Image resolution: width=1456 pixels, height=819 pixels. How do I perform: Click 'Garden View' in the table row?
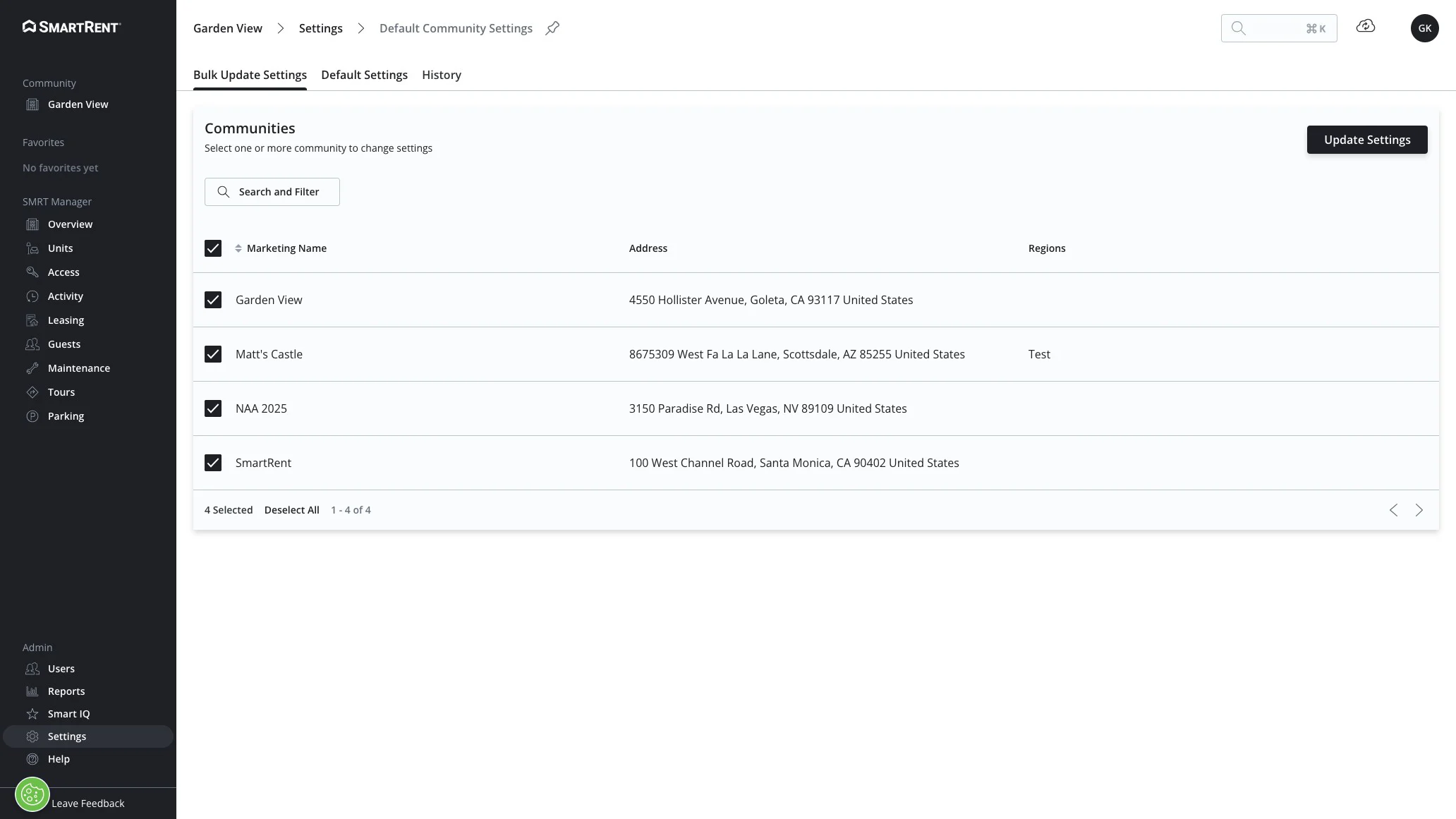269,300
